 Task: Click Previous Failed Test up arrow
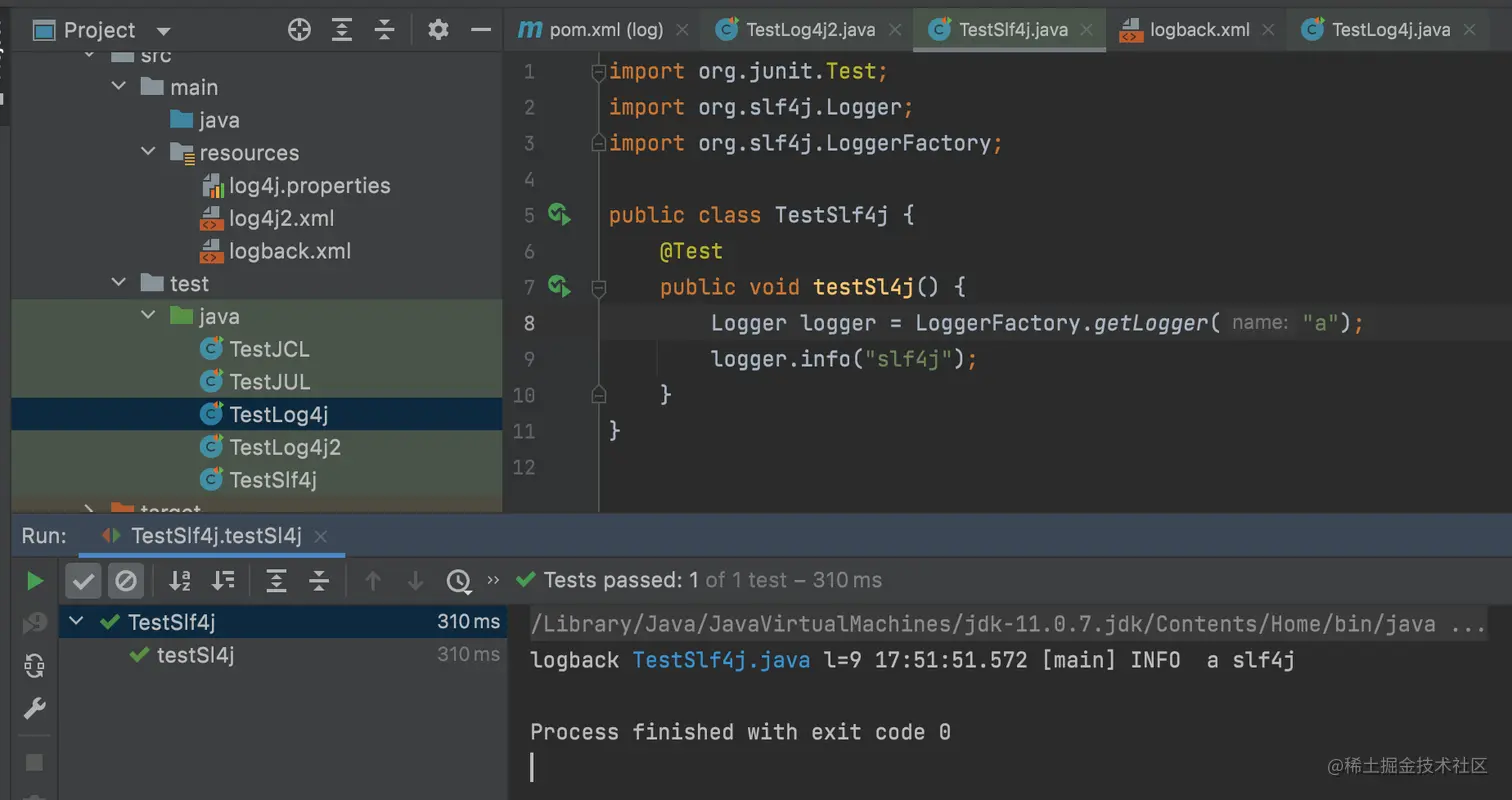coord(373,580)
